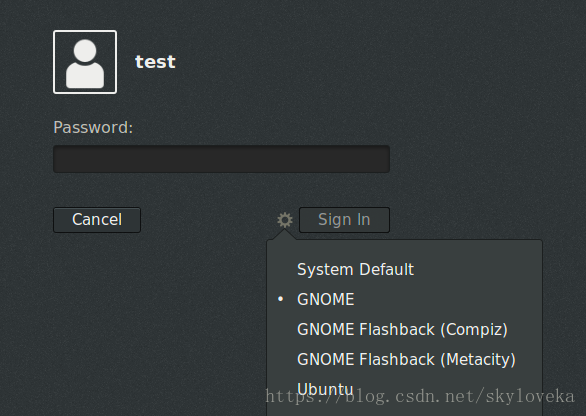Pick the Compiz flashback desktop entry

403,330
